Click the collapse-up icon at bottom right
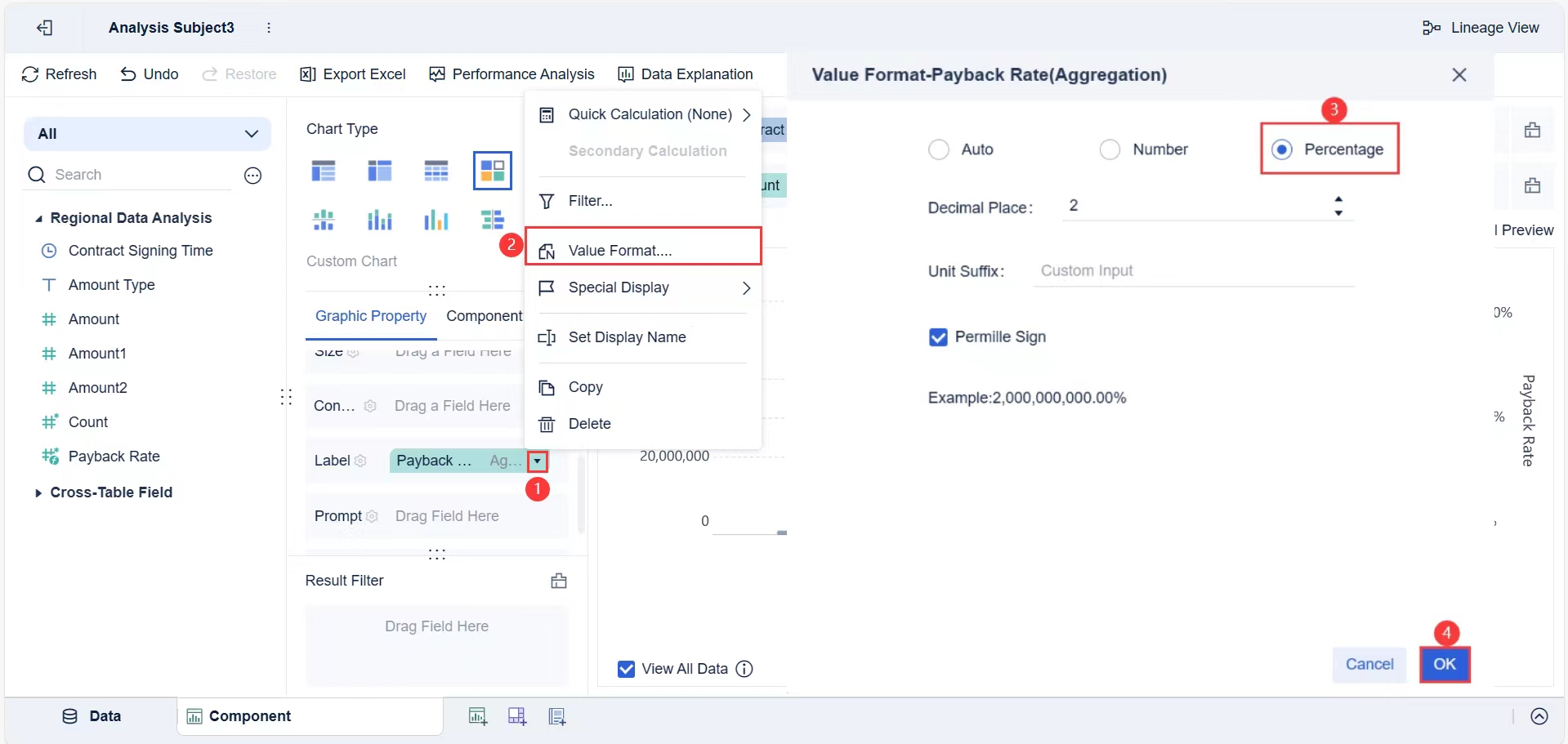The image size is (1568, 744). click(x=1539, y=716)
